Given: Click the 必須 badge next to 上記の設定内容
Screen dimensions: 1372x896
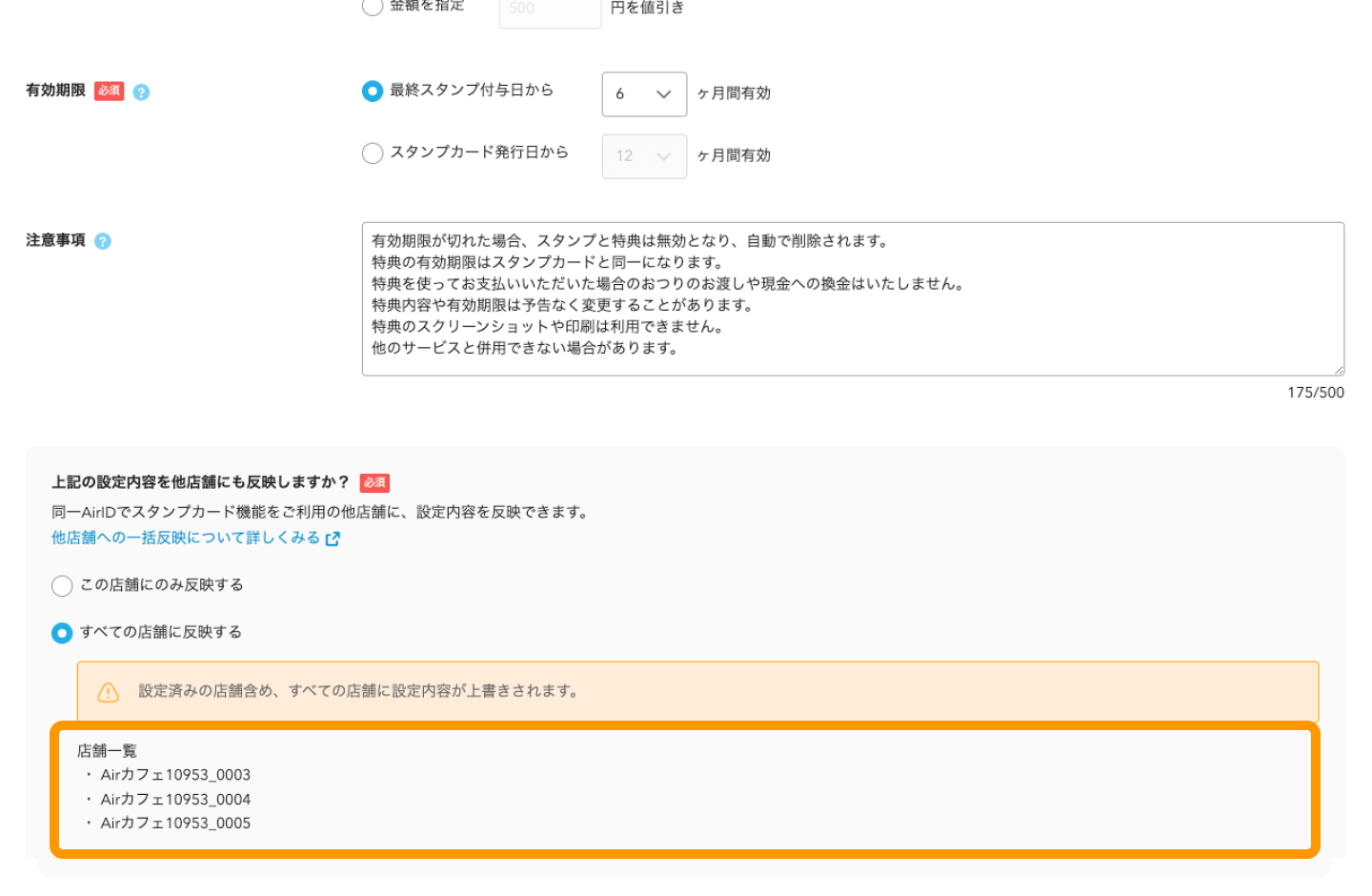Looking at the screenshot, I should coord(374,483).
